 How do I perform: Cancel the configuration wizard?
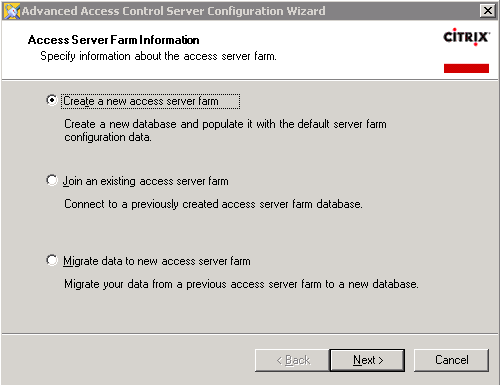click(x=451, y=360)
